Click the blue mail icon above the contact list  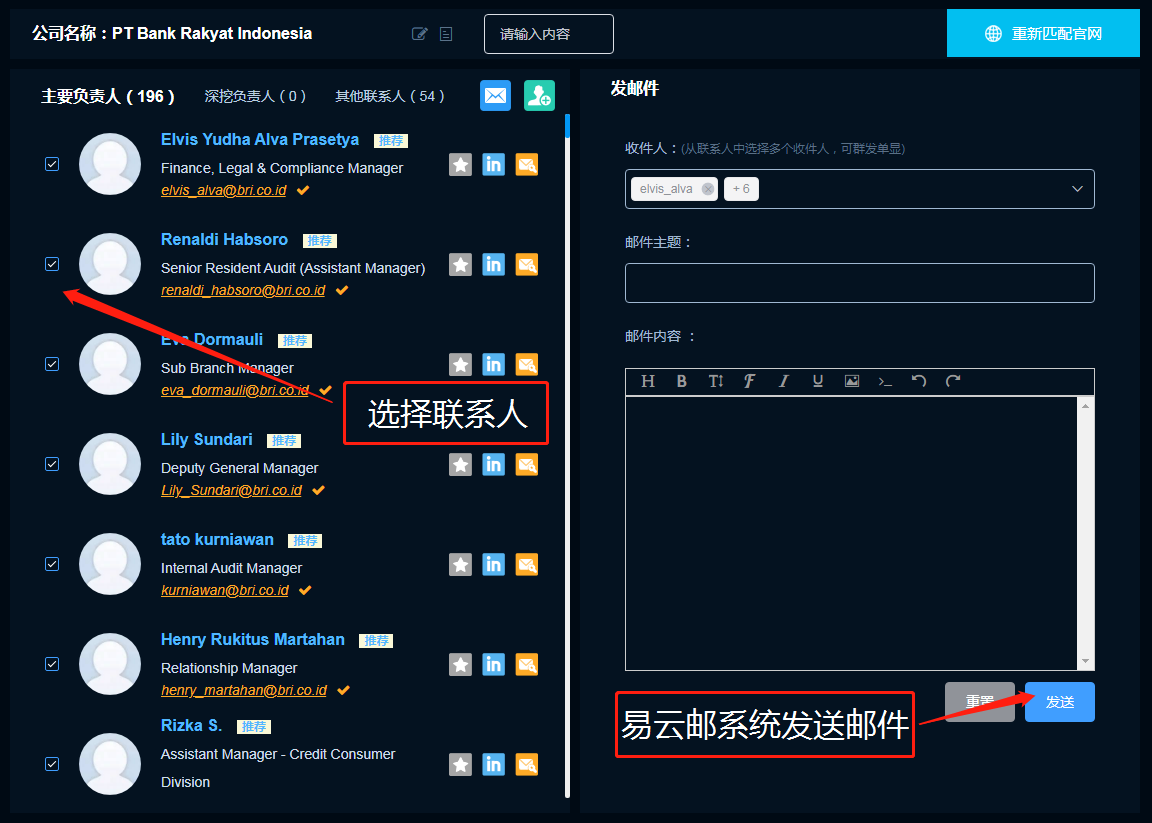click(x=495, y=96)
